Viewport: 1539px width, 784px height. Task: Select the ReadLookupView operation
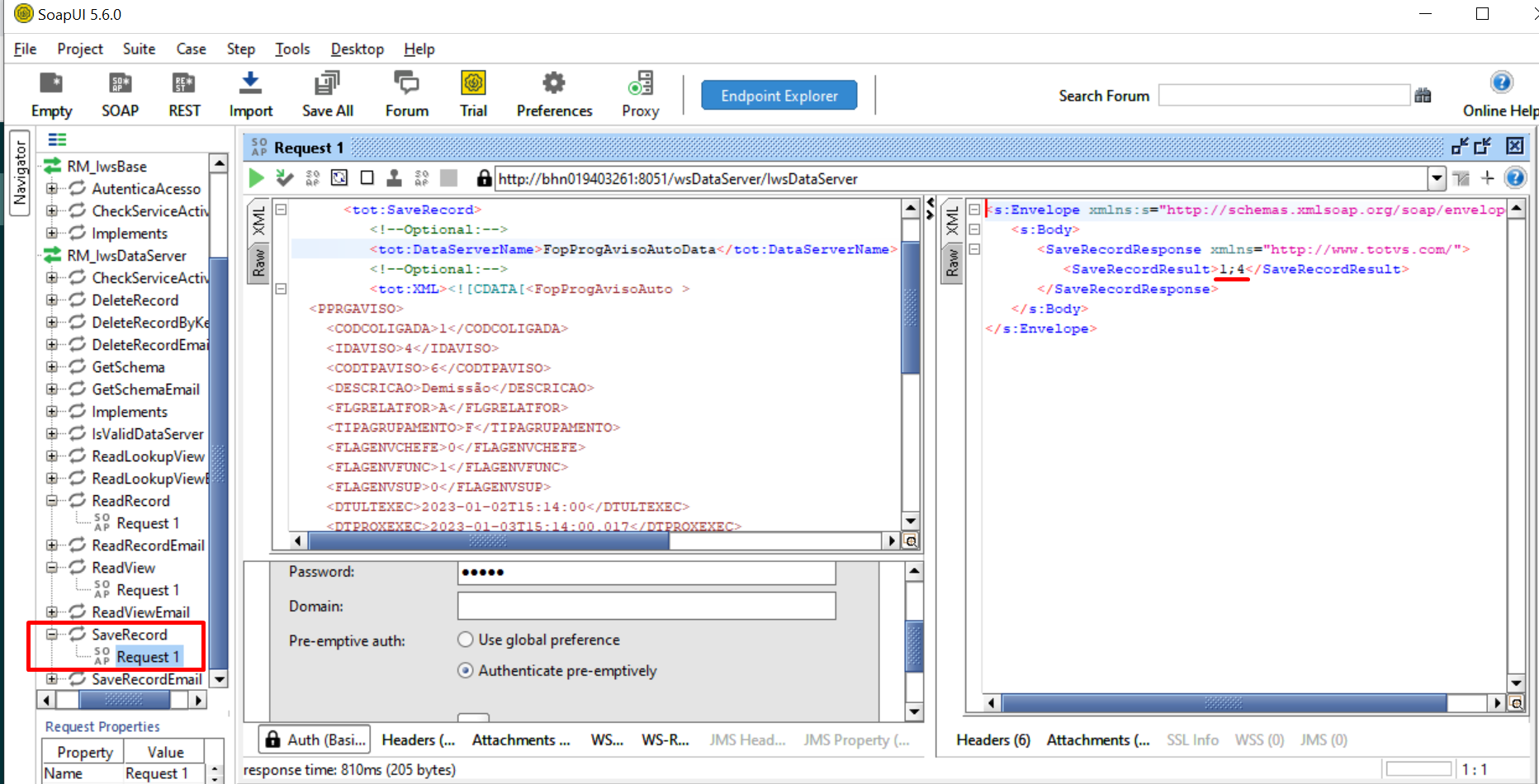[148, 456]
